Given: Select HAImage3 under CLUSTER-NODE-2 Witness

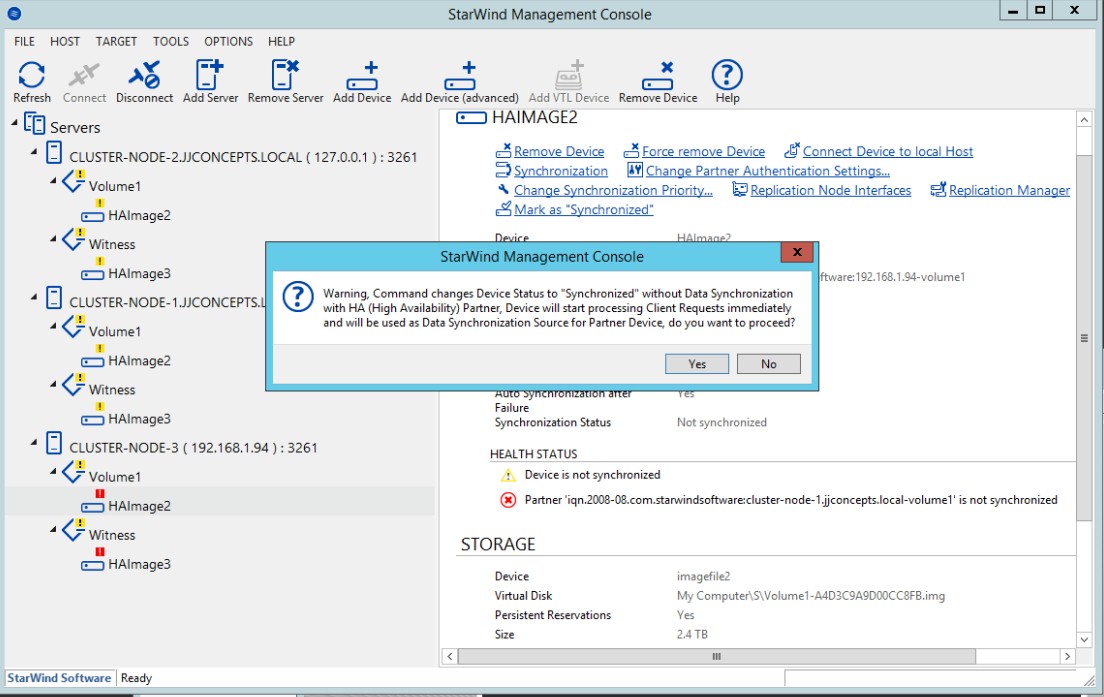Looking at the screenshot, I should click(x=139, y=273).
